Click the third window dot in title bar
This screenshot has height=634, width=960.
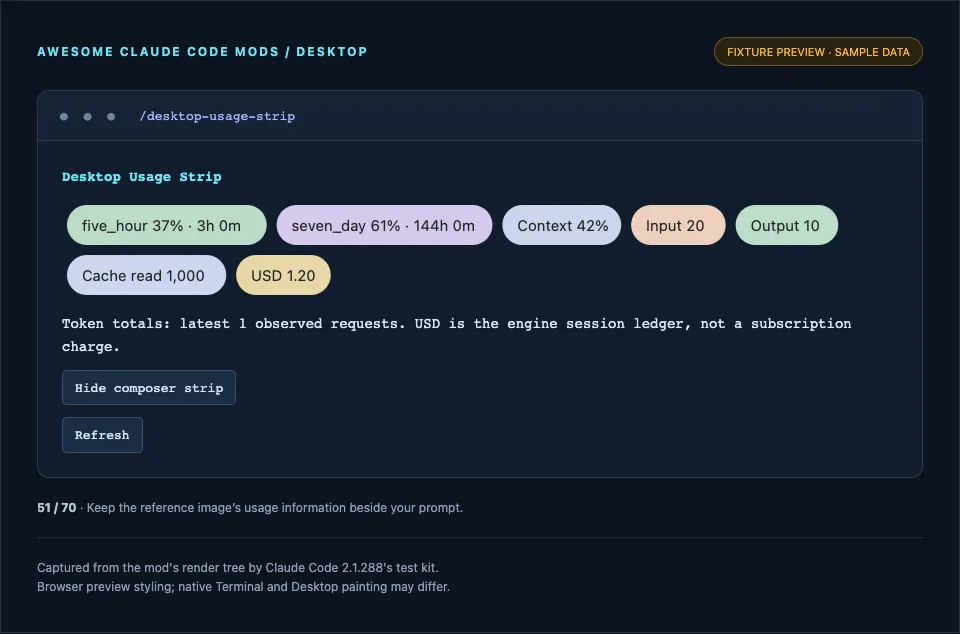coord(111,116)
